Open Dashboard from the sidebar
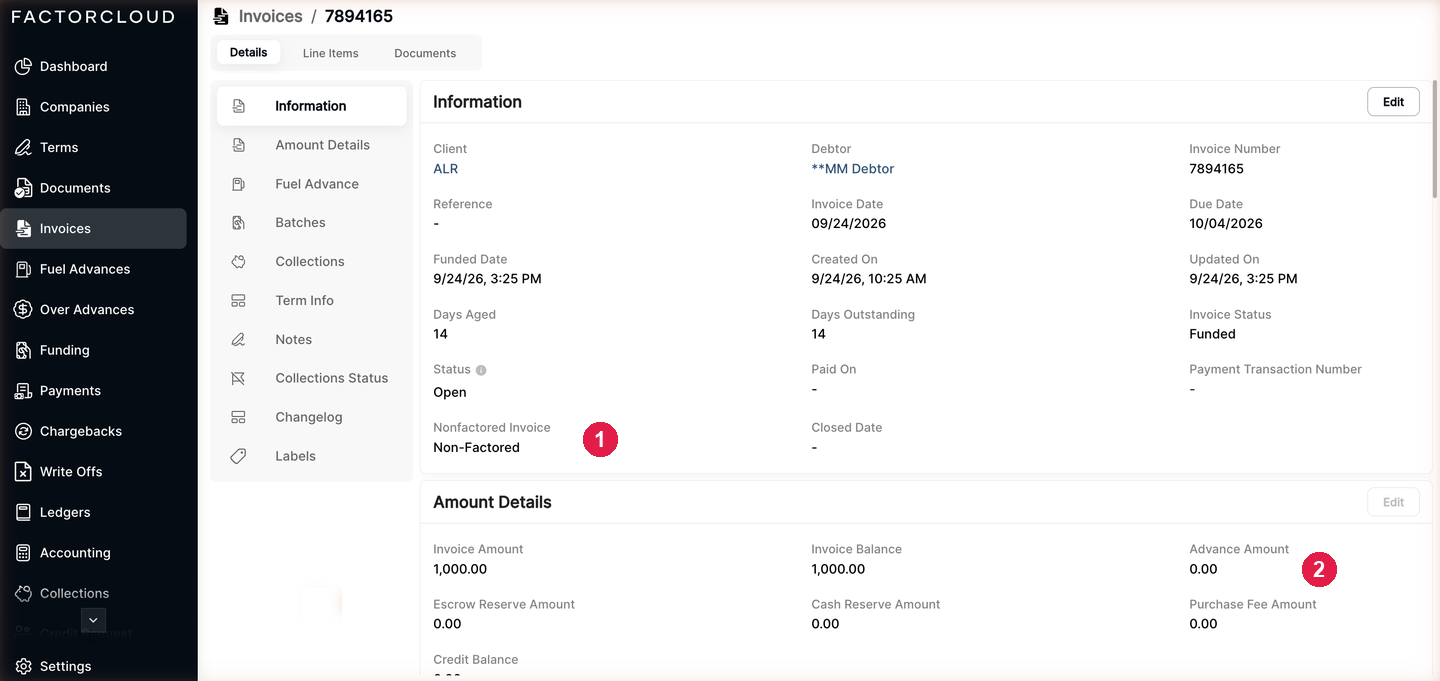The width and height of the screenshot is (1440, 681). click(x=93, y=66)
